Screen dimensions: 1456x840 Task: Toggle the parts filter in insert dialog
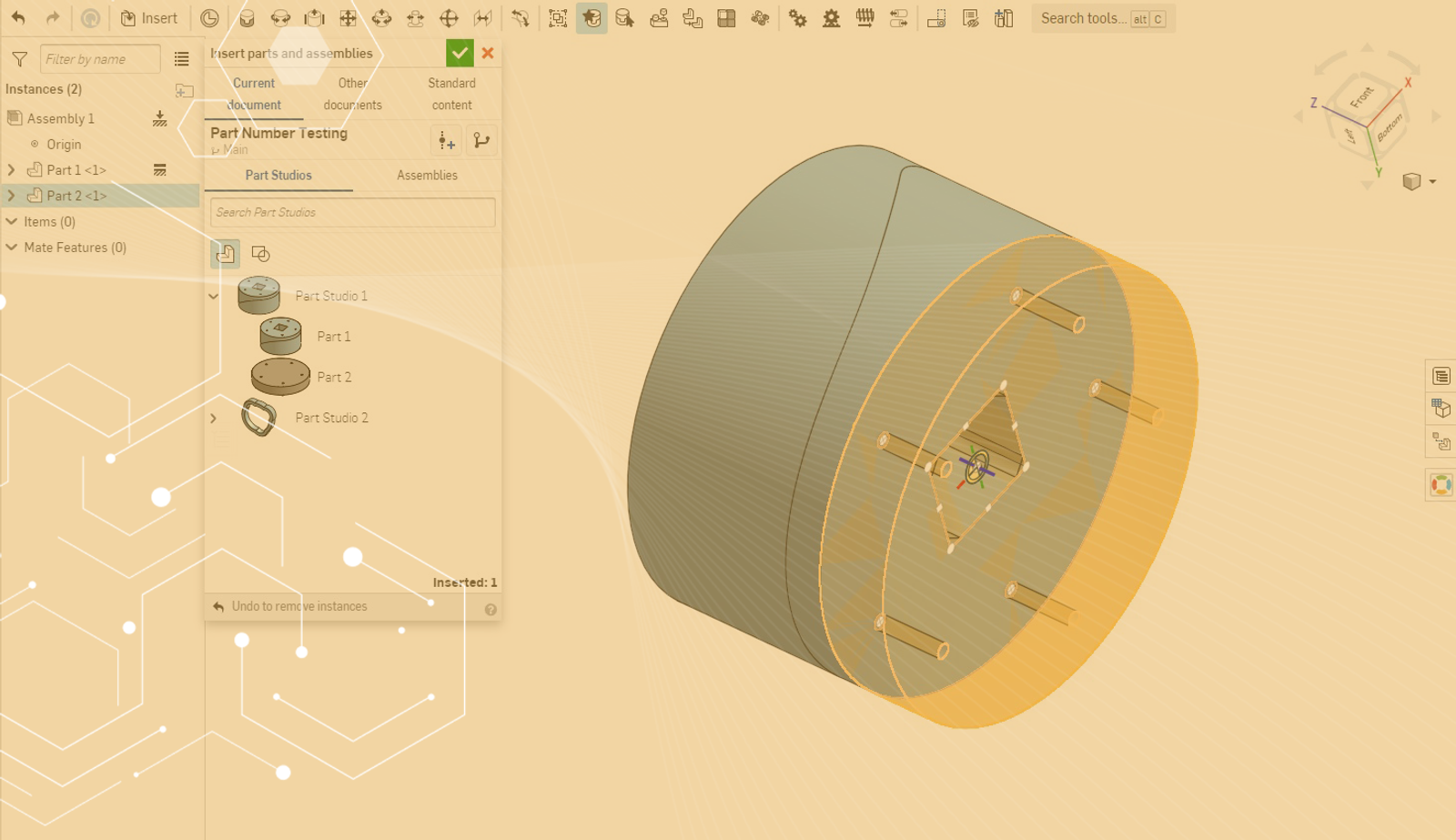pos(226,254)
